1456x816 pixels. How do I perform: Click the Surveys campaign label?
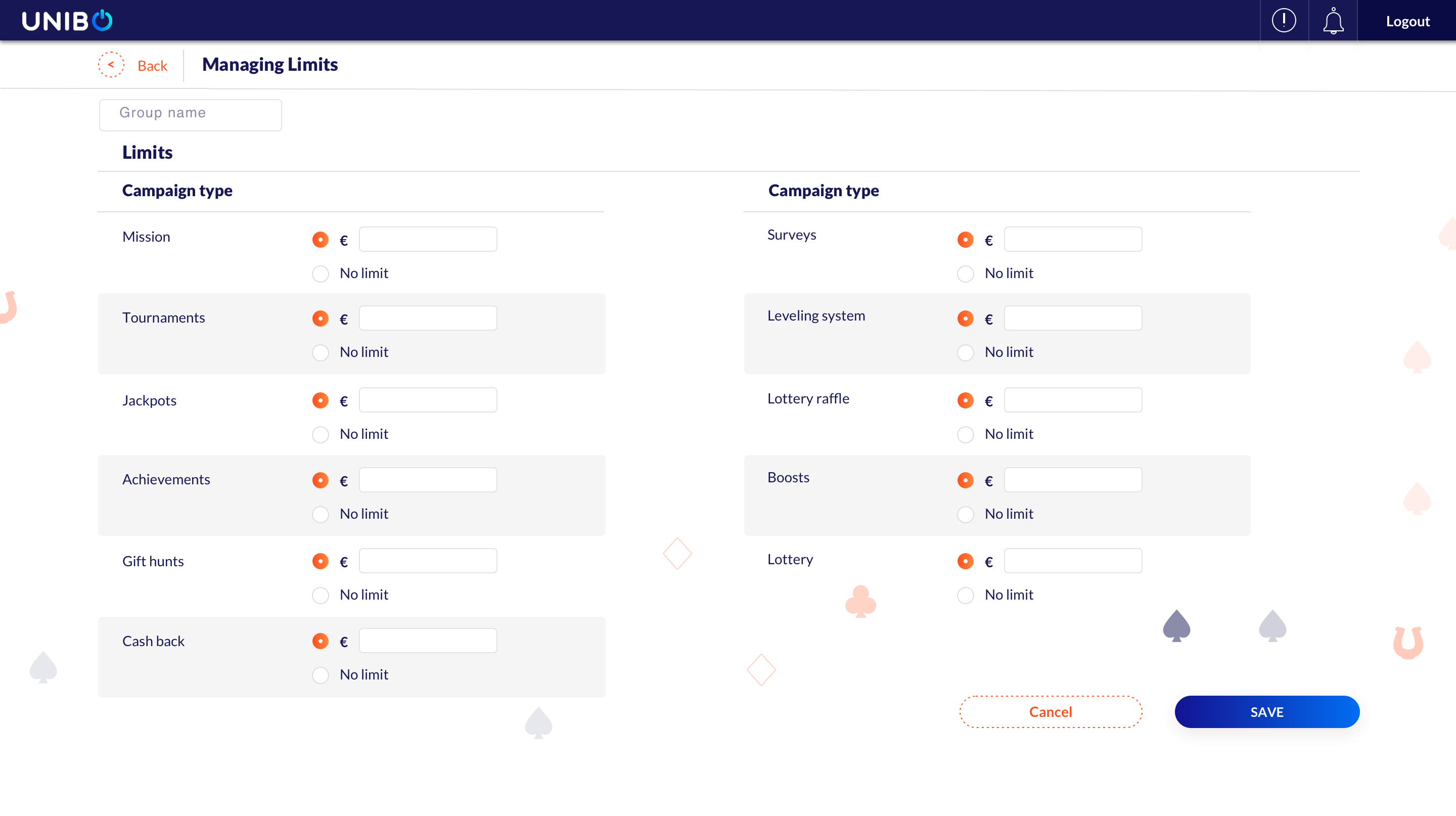(791, 235)
